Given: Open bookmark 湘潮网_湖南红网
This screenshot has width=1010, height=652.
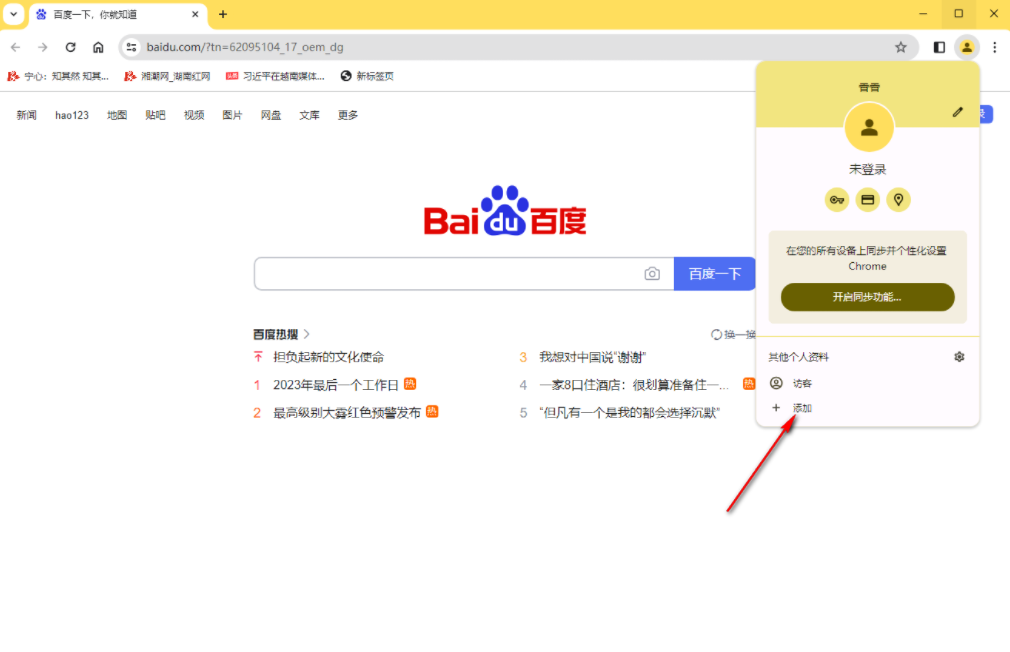Looking at the screenshot, I should tap(167, 76).
